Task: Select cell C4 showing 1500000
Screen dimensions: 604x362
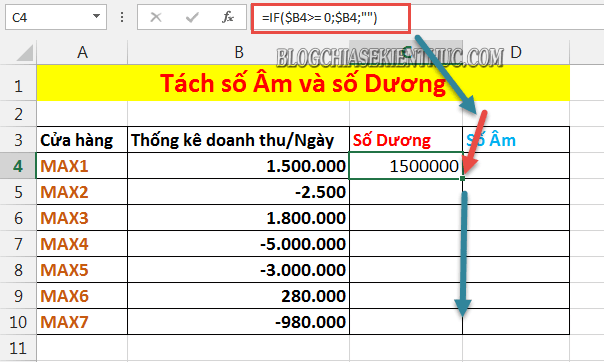Action: (x=406, y=166)
